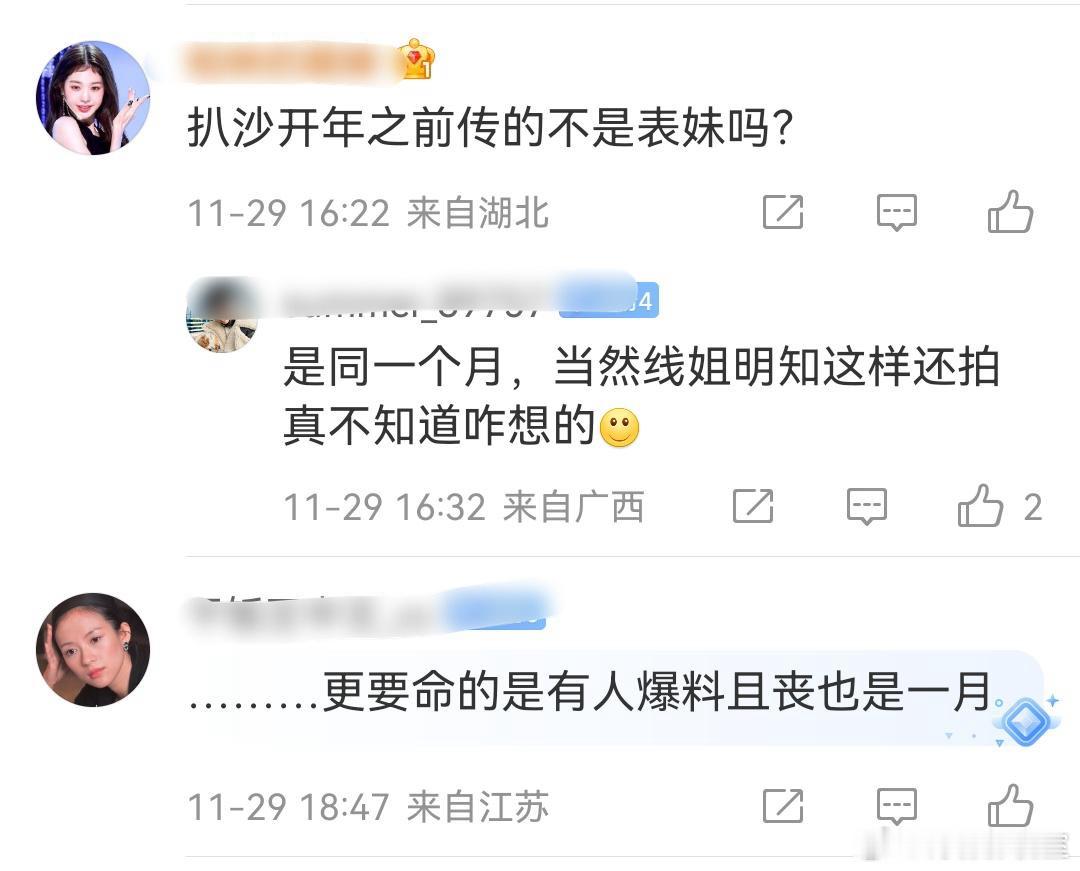This screenshot has height=871, width=1080.
Task: Reply to the 18:47 comment from 江苏
Action: [896, 806]
